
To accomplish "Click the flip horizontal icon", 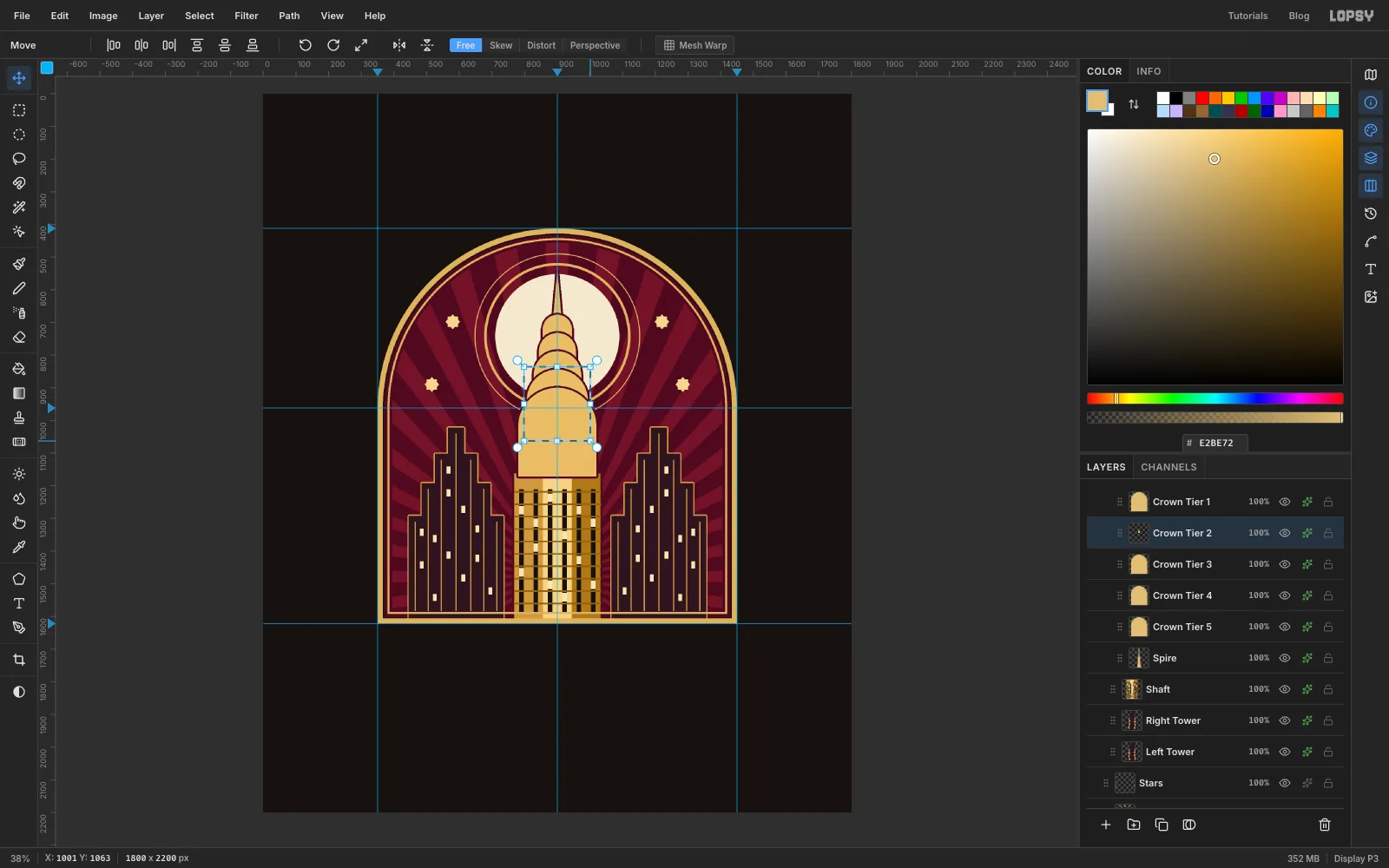I will point(399,45).
